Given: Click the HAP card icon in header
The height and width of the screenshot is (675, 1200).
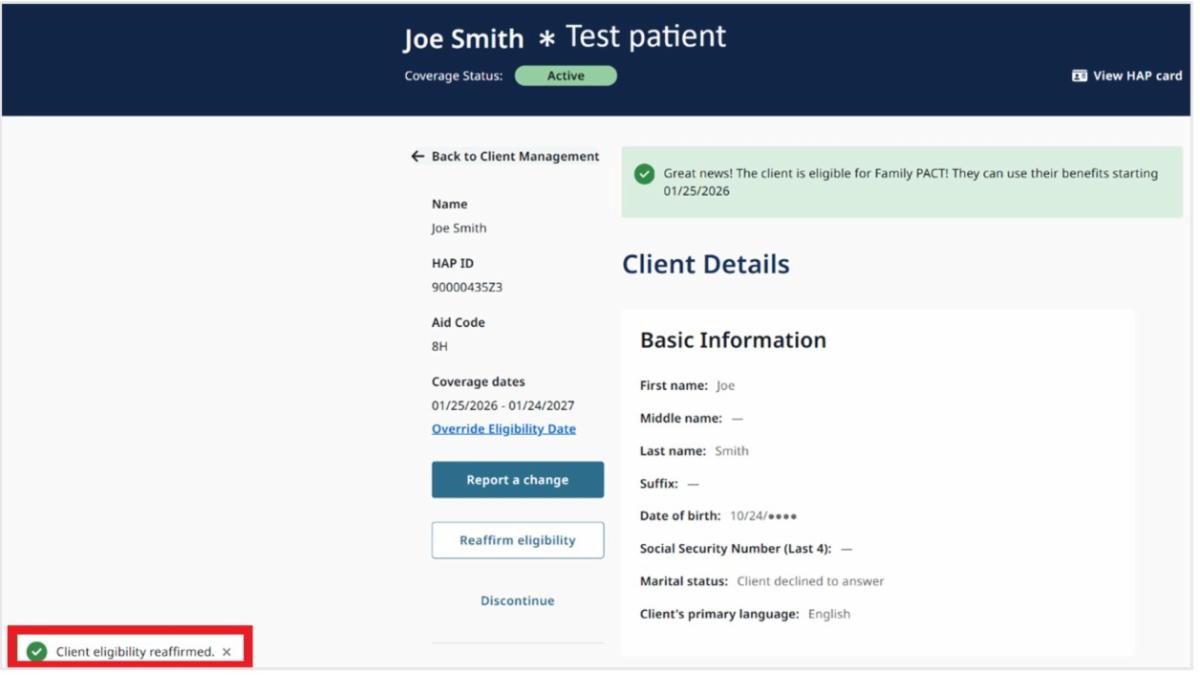Looking at the screenshot, I should point(1079,76).
